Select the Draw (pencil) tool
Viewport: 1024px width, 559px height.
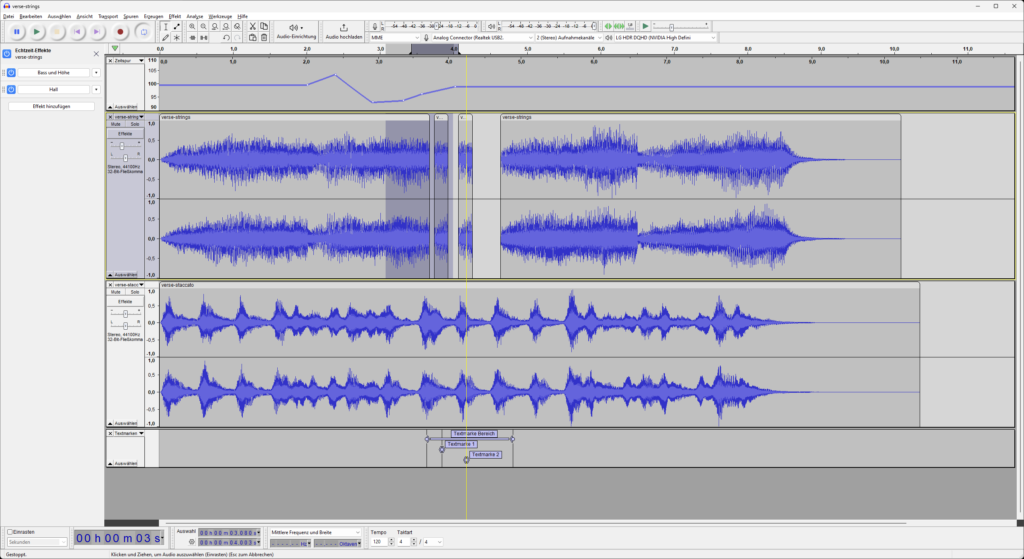click(165, 38)
